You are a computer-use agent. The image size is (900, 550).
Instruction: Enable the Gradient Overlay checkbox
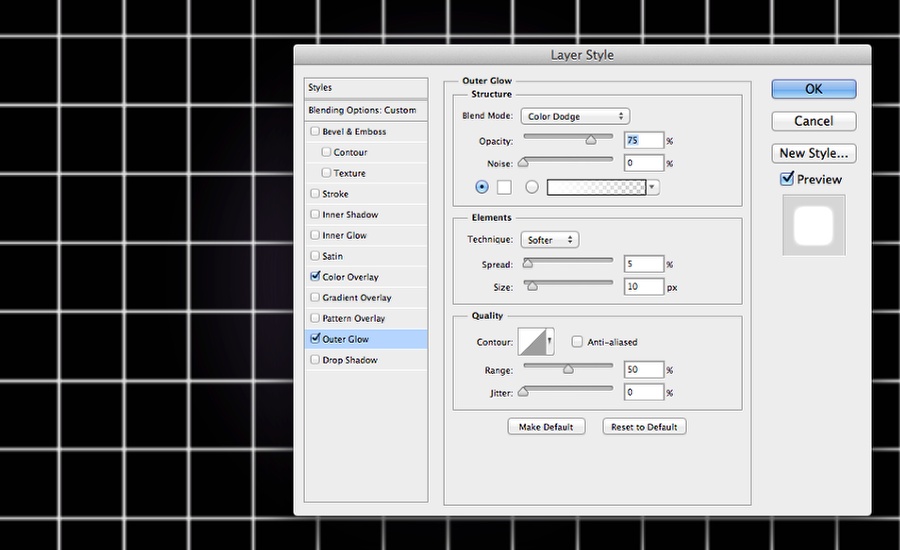pyautogui.click(x=315, y=297)
